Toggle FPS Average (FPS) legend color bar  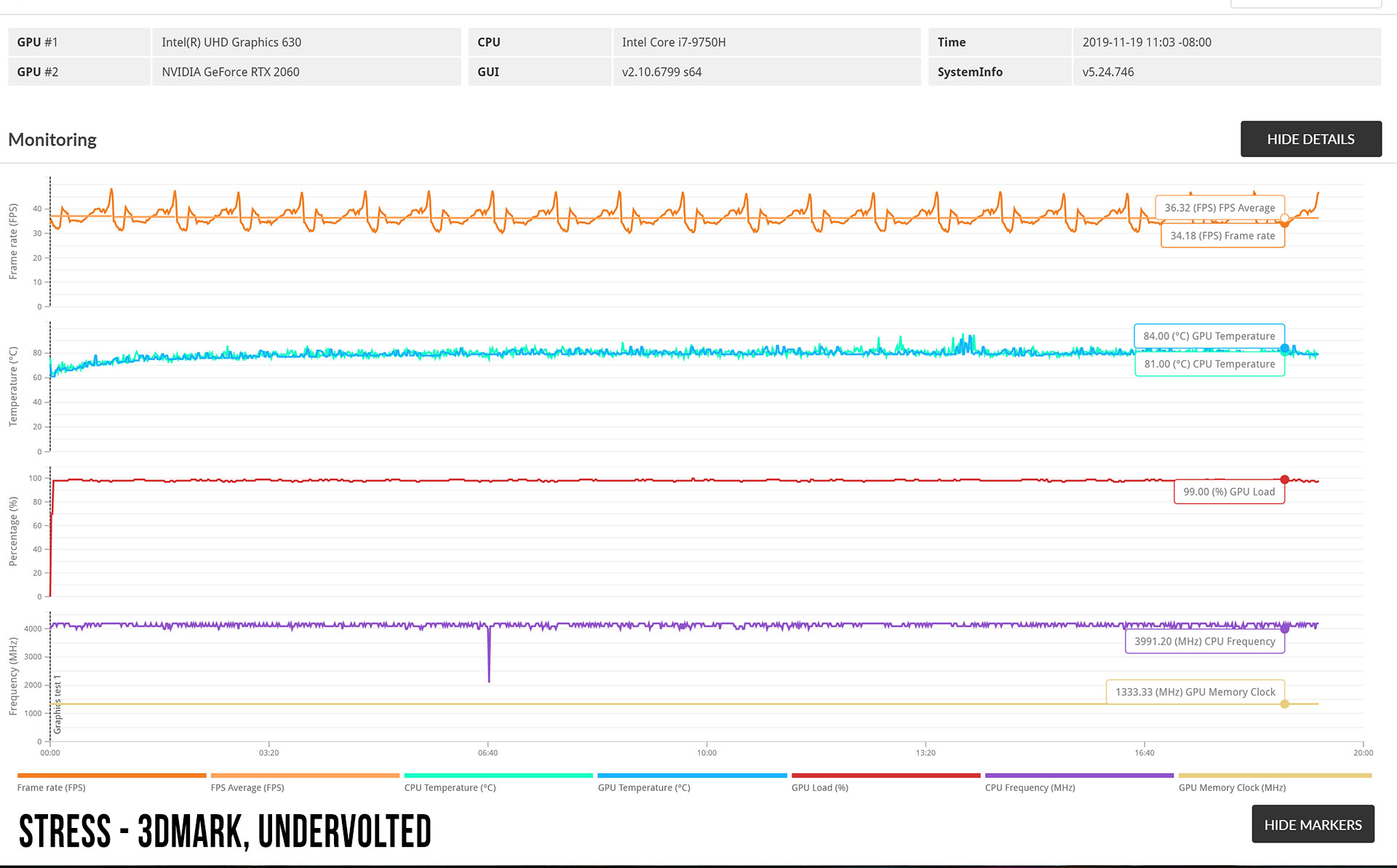306,776
